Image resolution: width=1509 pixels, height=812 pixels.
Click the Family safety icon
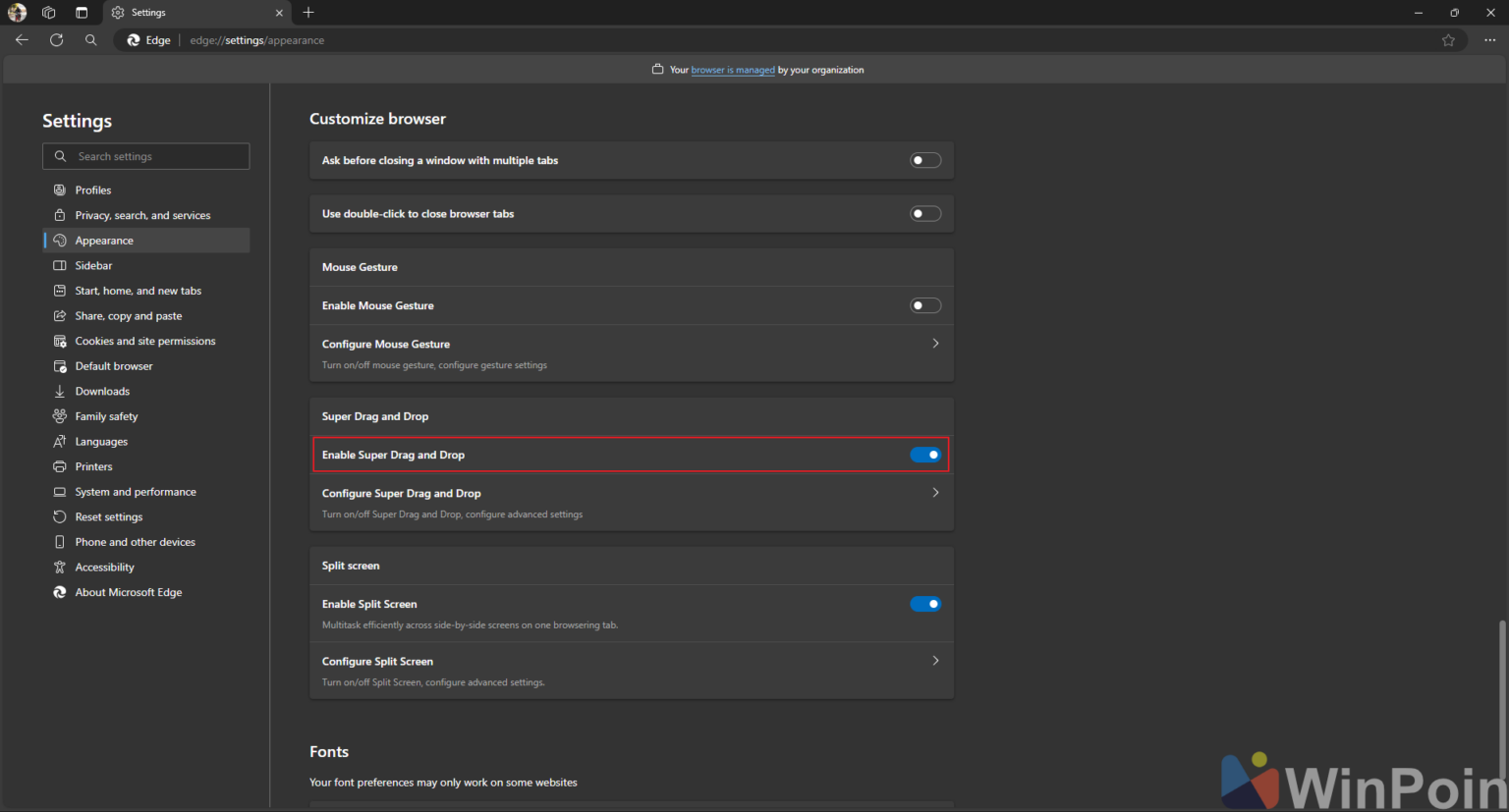click(x=60, y=415)
